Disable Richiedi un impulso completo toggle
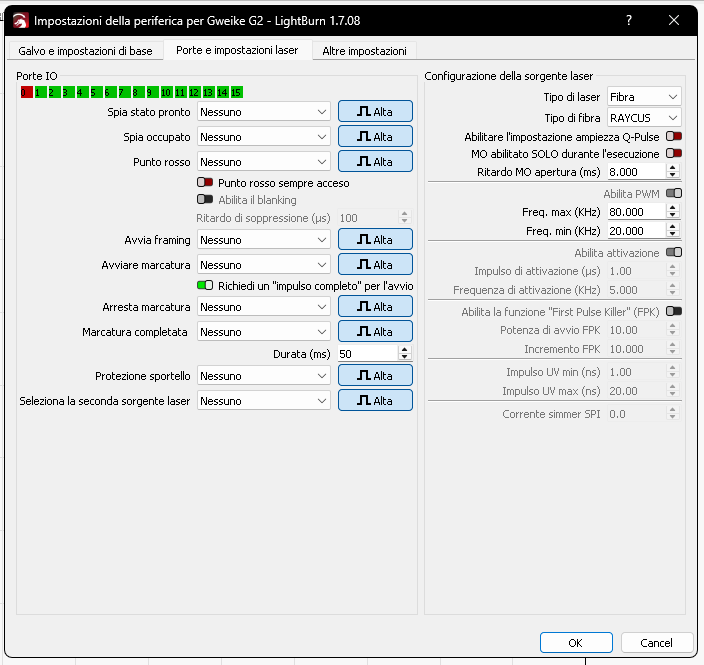Screen dimensions: 704x665 pos(205,285)
